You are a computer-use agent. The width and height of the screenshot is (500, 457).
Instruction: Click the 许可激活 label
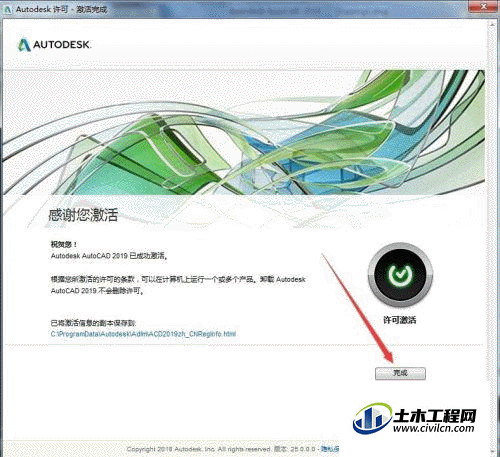400,320
